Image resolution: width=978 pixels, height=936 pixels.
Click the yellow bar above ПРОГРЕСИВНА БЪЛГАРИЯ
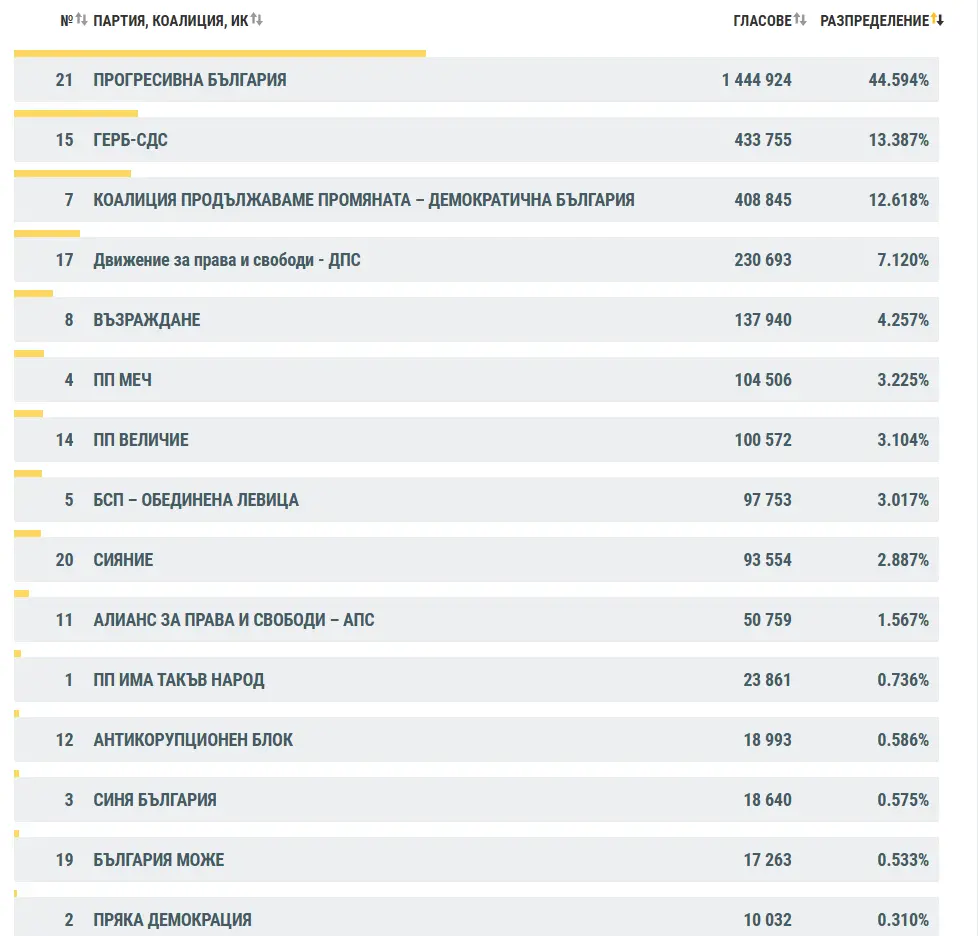[x=220, y=54]
